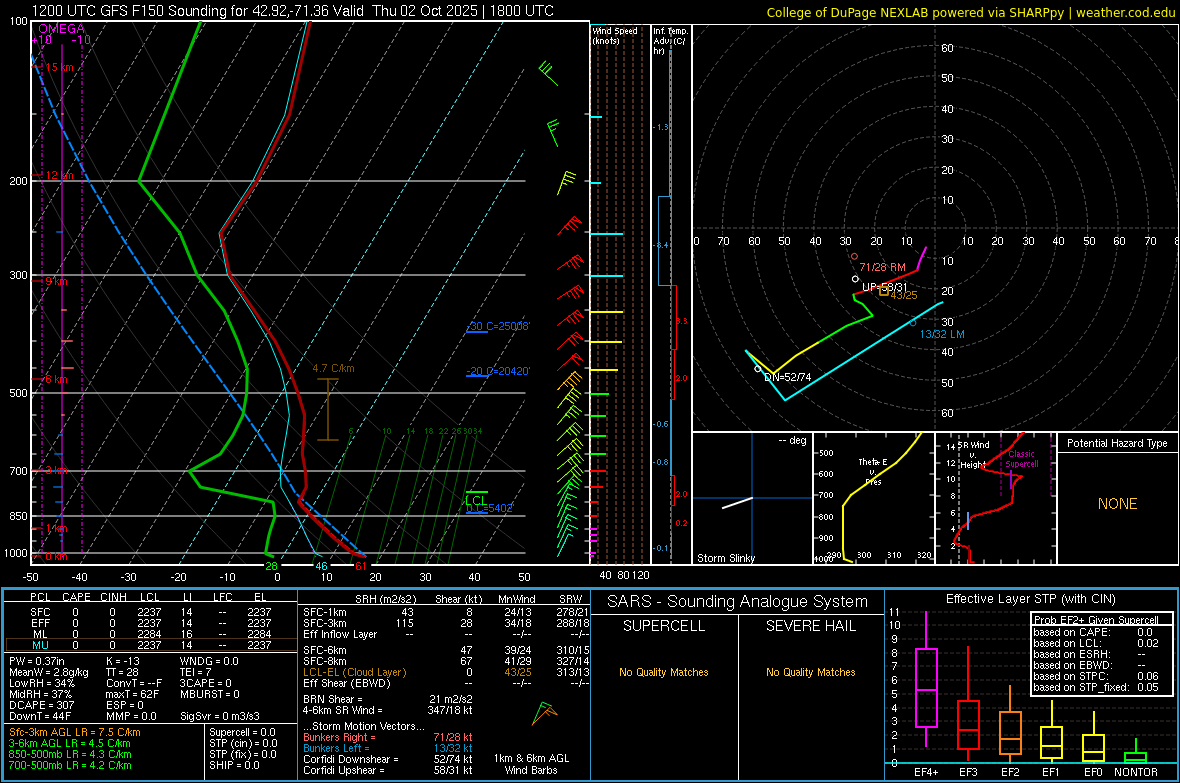Click No Quality Matches under SUPERCELL
The image size is (1180, 783).
[x=664, y=672]
